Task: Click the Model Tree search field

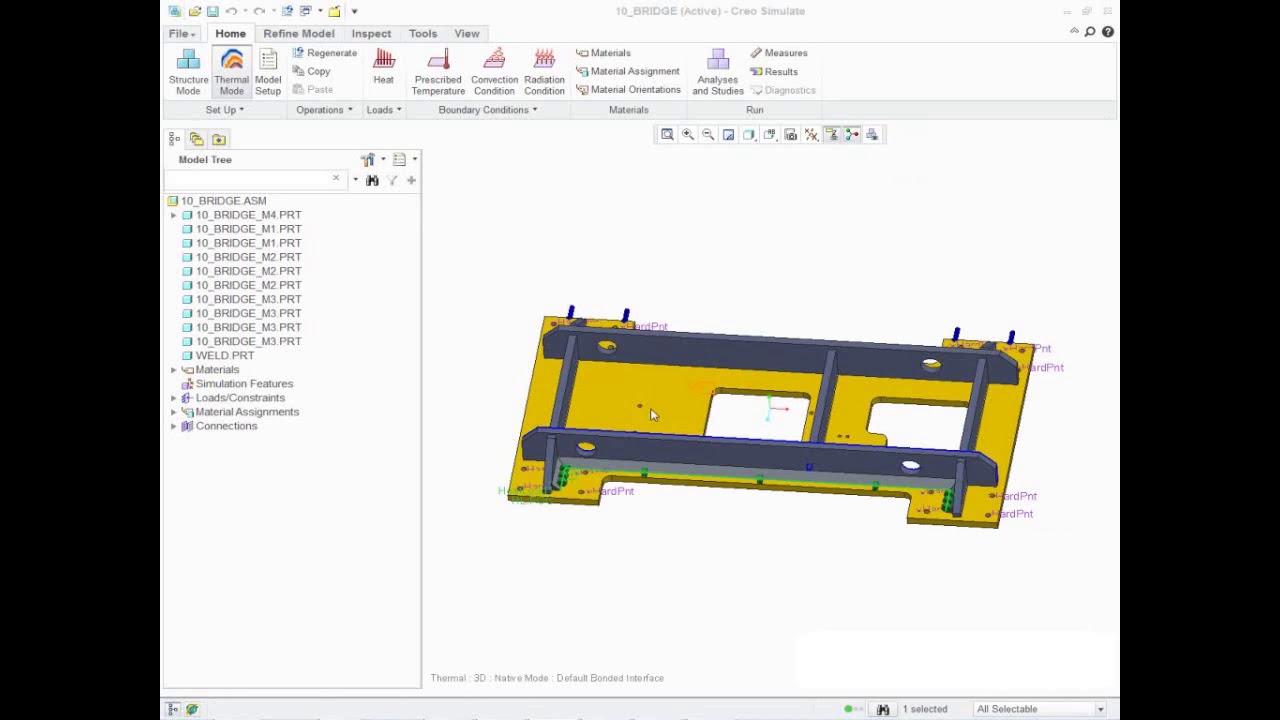Action: tap(248, 180)
